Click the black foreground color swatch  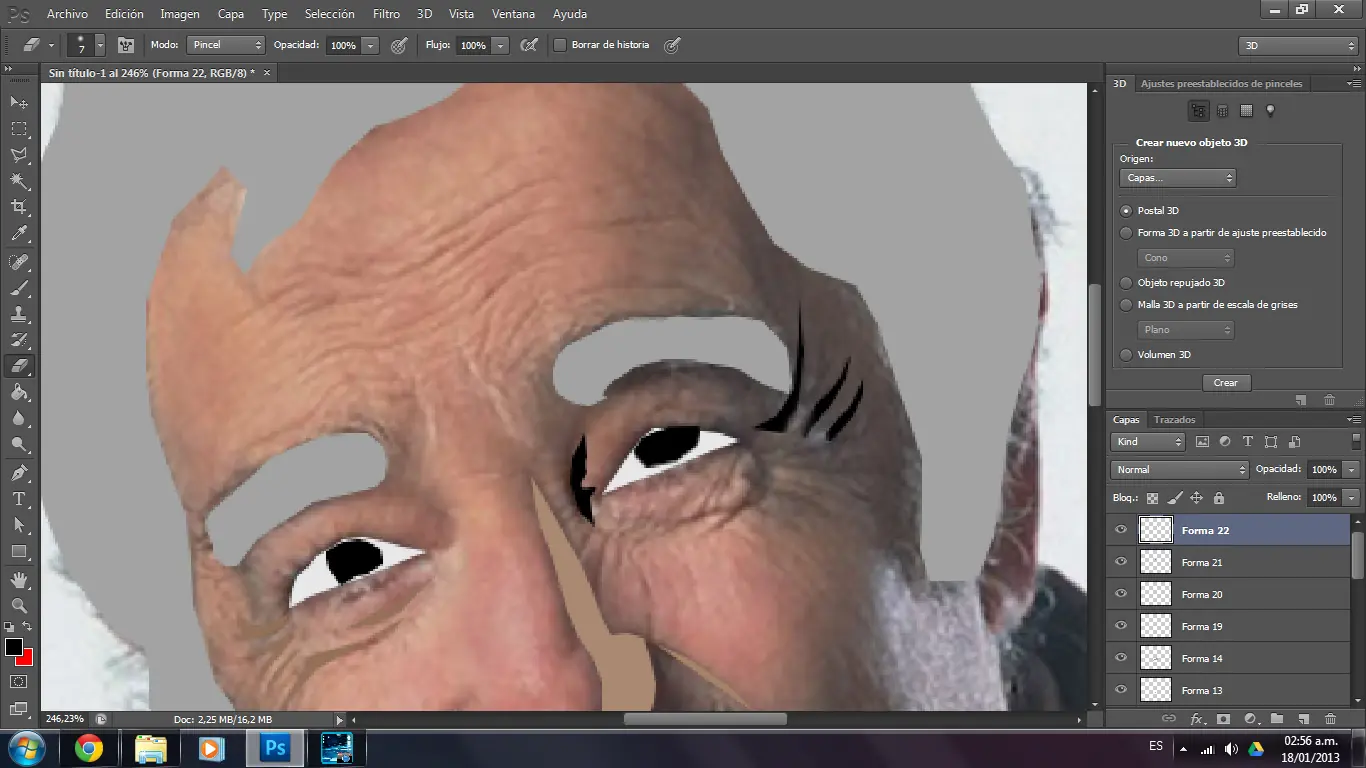click(13, 648)
